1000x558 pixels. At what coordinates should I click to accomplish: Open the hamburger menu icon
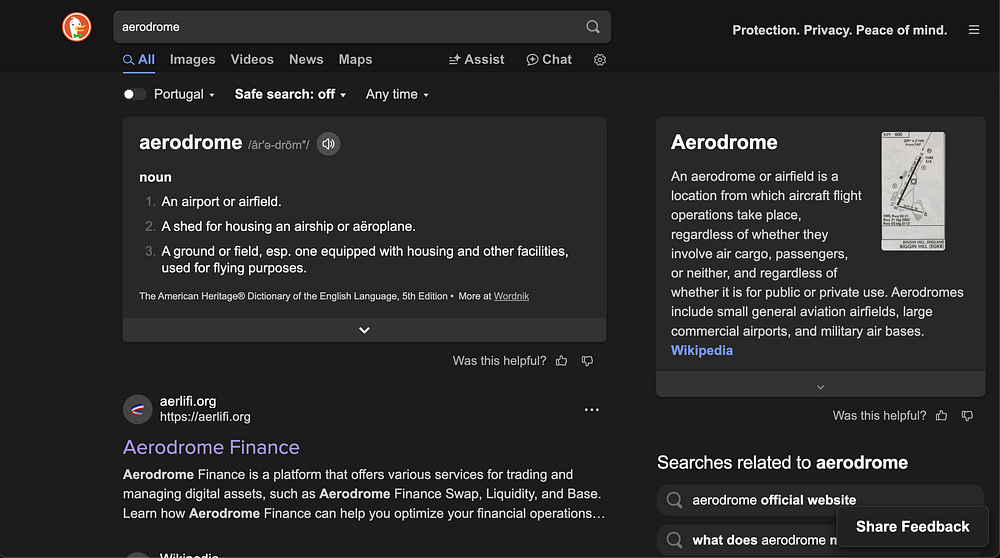tap(974, 30)
